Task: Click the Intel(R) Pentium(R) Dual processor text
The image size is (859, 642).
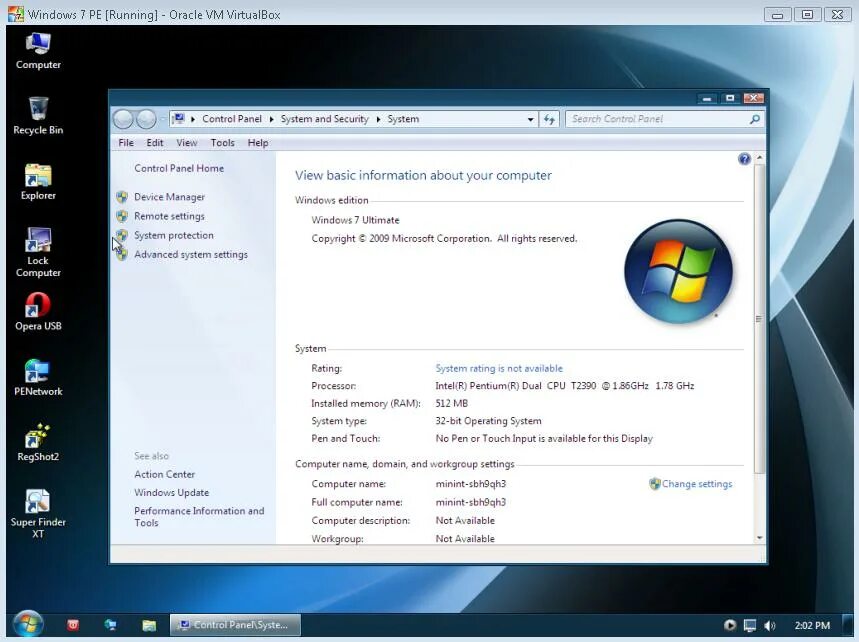Action: click(565, 386)
